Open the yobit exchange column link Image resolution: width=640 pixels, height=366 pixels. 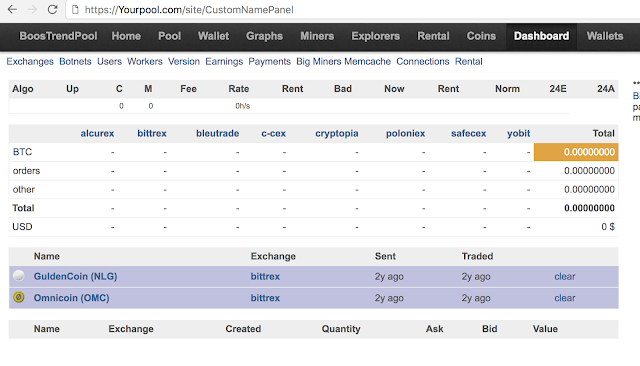tap(518, 133)
